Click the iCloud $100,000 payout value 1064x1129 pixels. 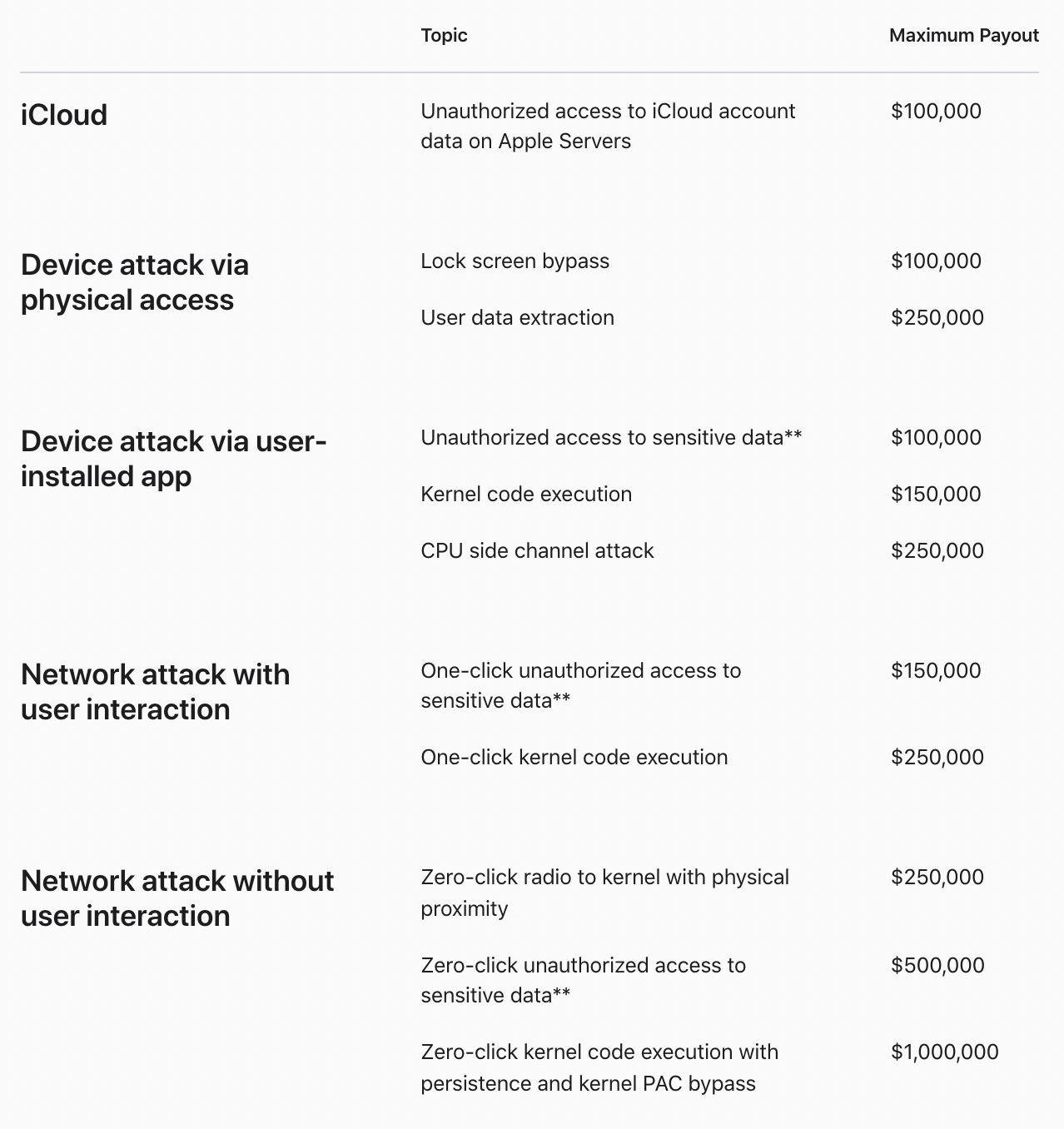click(936, 111)
